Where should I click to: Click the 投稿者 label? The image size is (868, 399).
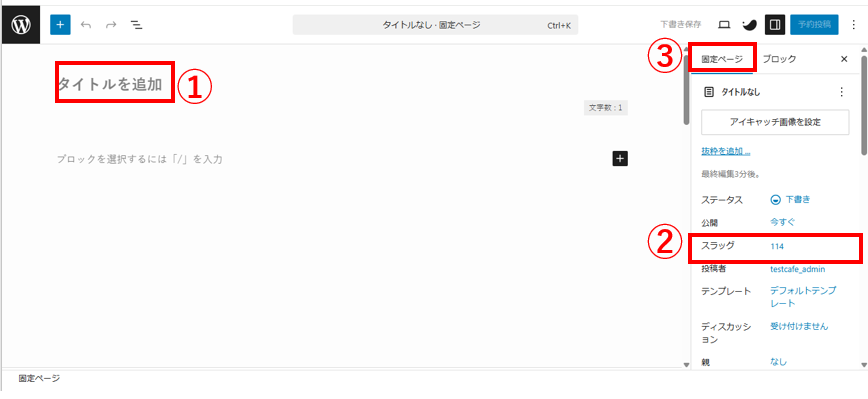point(714,270)
